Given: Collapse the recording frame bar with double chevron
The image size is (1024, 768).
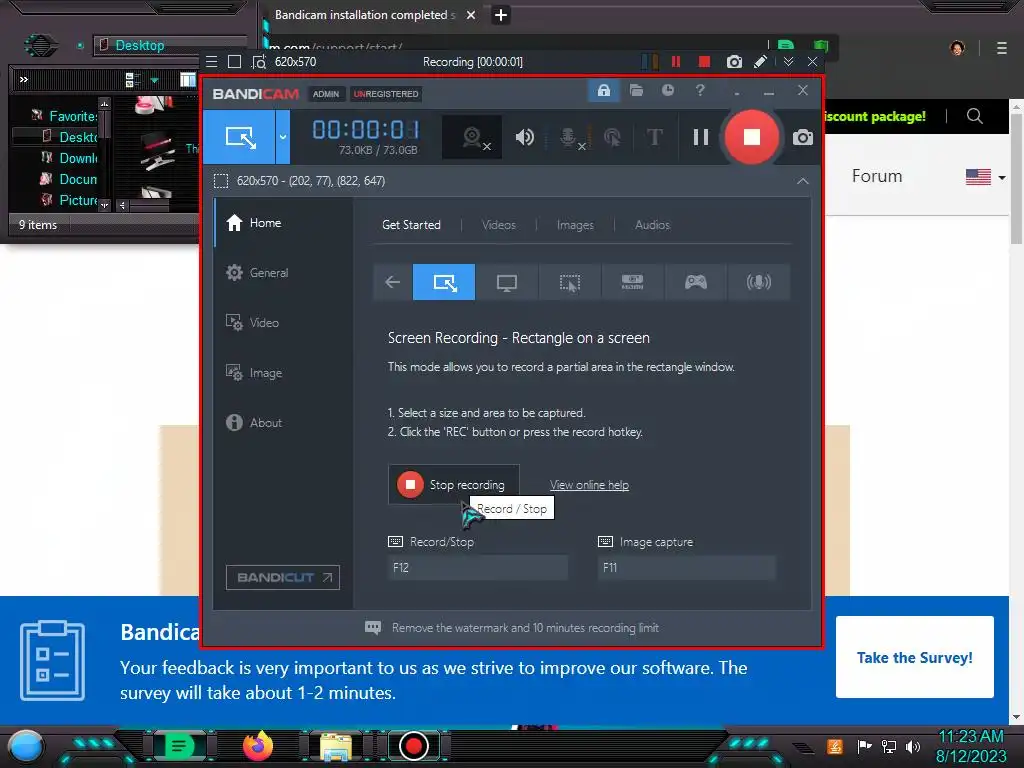Looking at the screenshot, I should coord(788,61).
